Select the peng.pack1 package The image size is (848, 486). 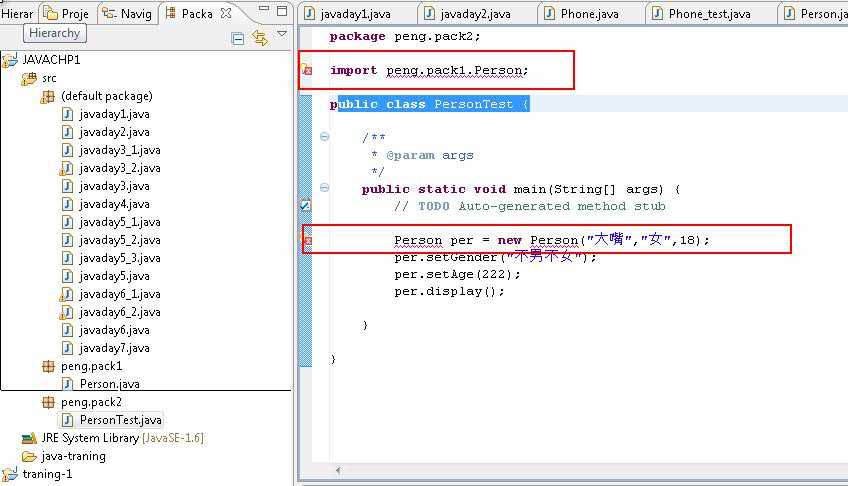(x=91, y=366)
